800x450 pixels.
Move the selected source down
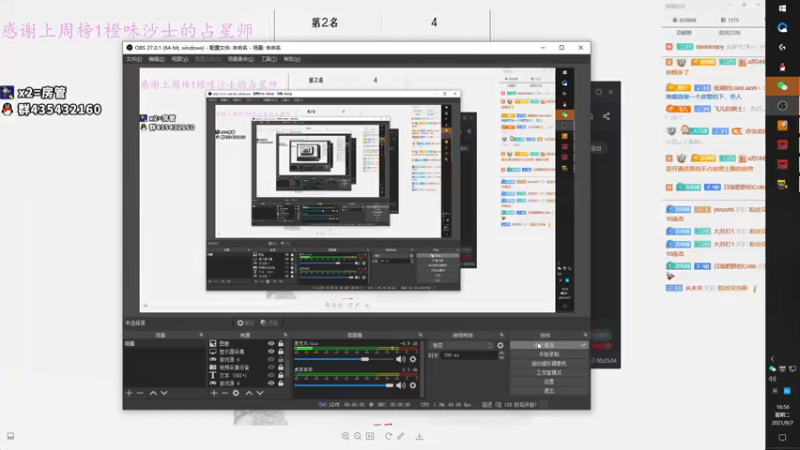[x=260, y=393]
